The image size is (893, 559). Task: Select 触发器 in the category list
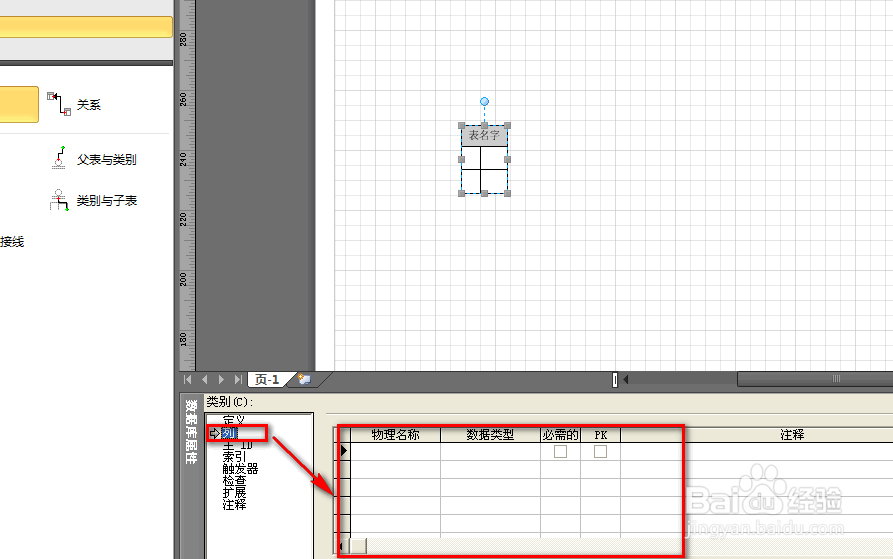tap(240, 468)
